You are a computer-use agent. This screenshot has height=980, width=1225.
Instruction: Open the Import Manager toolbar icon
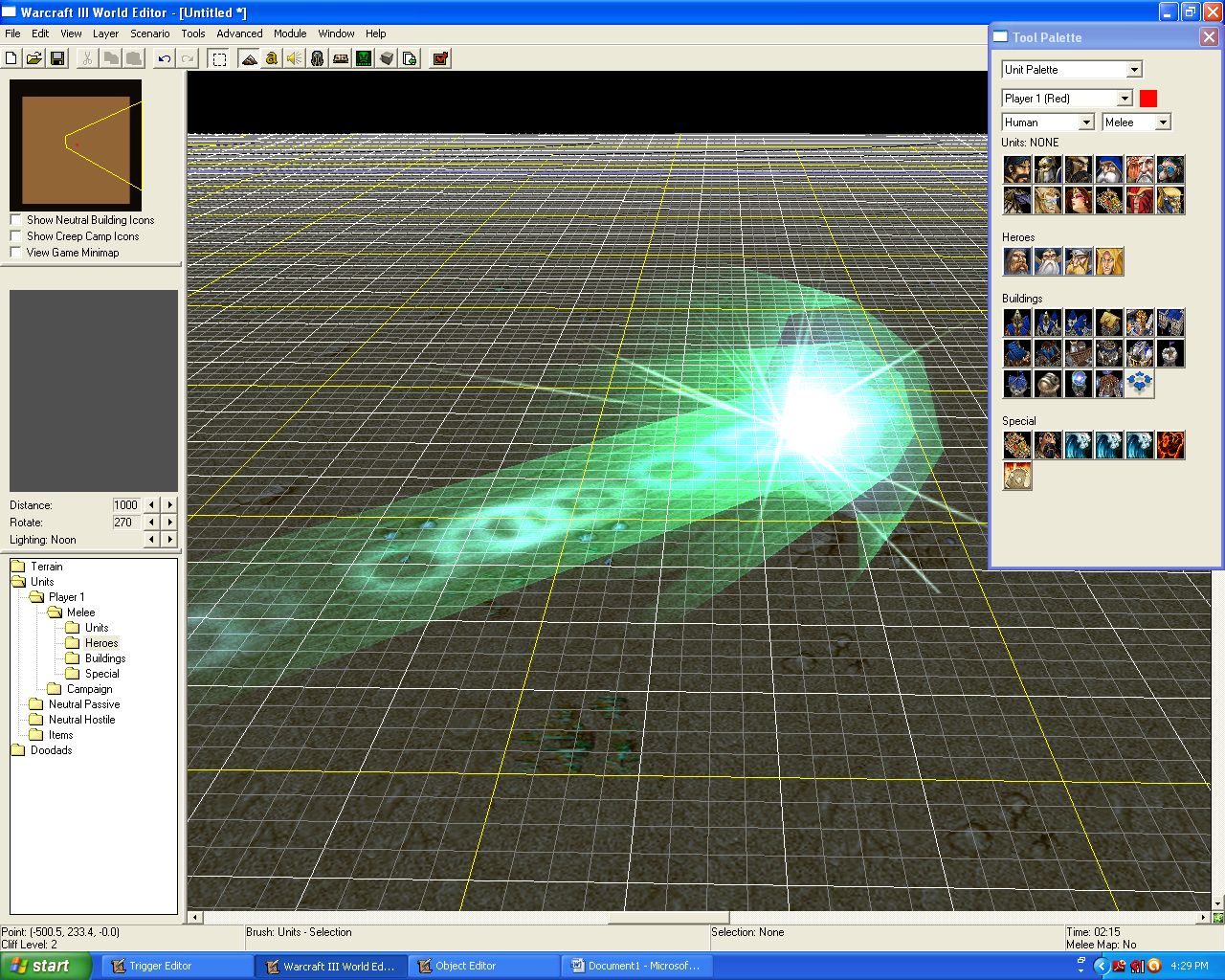pyautogui.click(x=410, y=58)
